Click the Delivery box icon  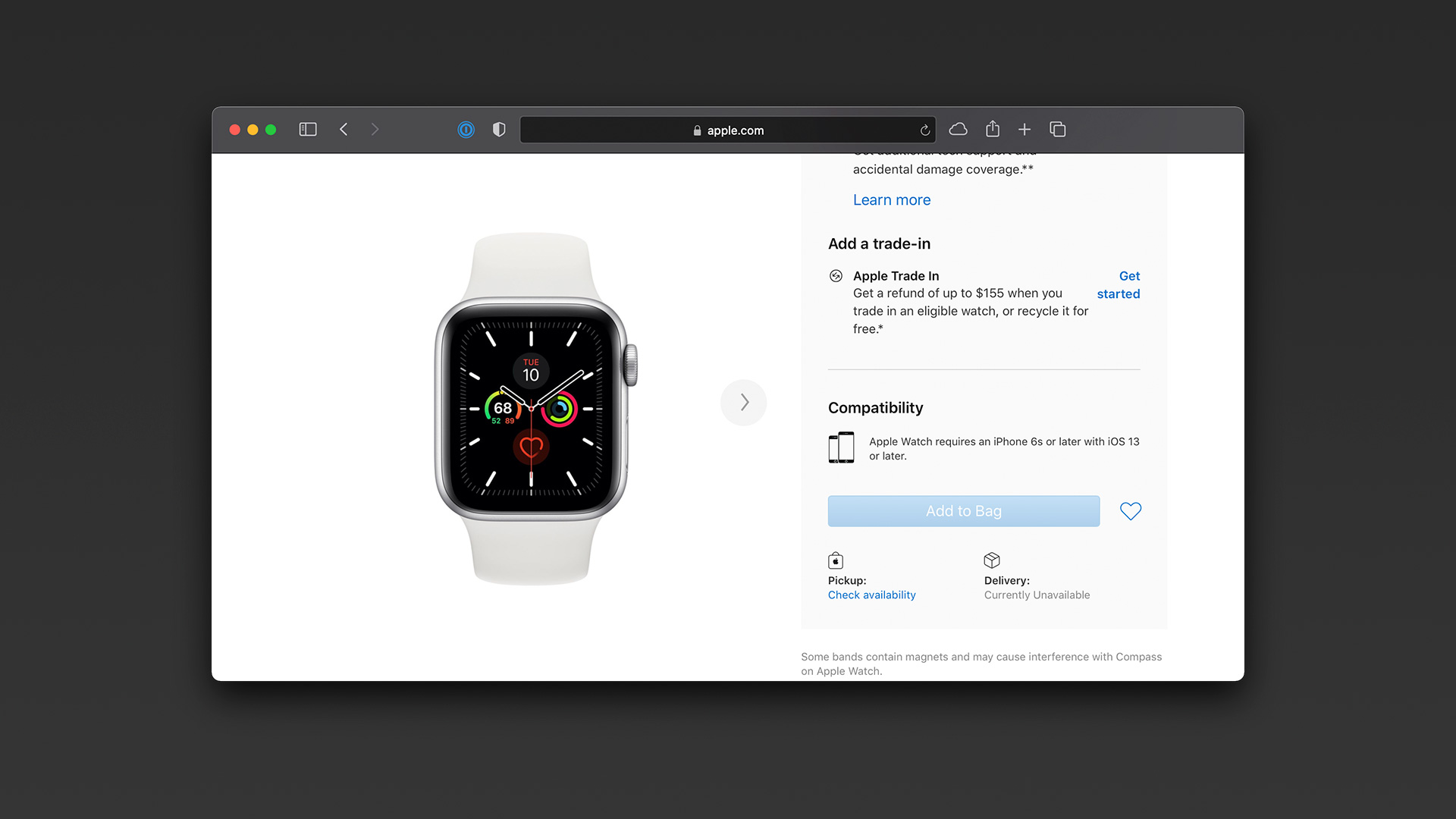[x=992, y=560]
